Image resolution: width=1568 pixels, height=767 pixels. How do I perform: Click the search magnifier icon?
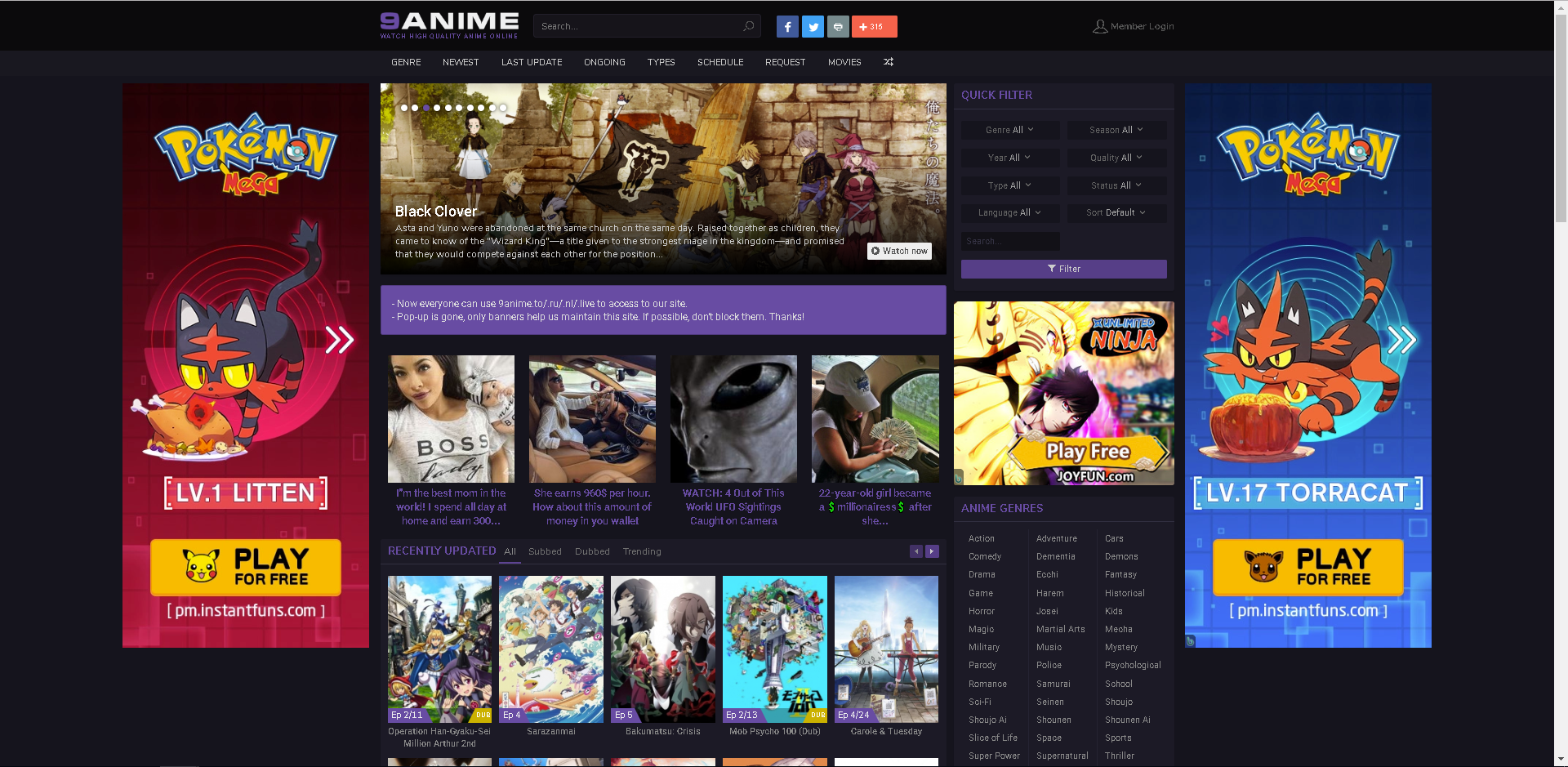748,26
